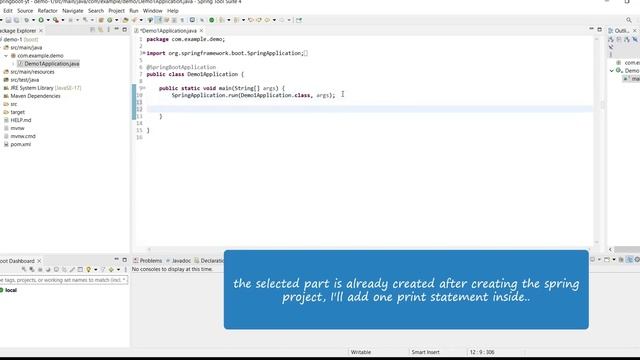Click the open browser icon in Boot Dashboard toolbar
Image resolution: width=640 pixels, height=360 pixels.
48,269
